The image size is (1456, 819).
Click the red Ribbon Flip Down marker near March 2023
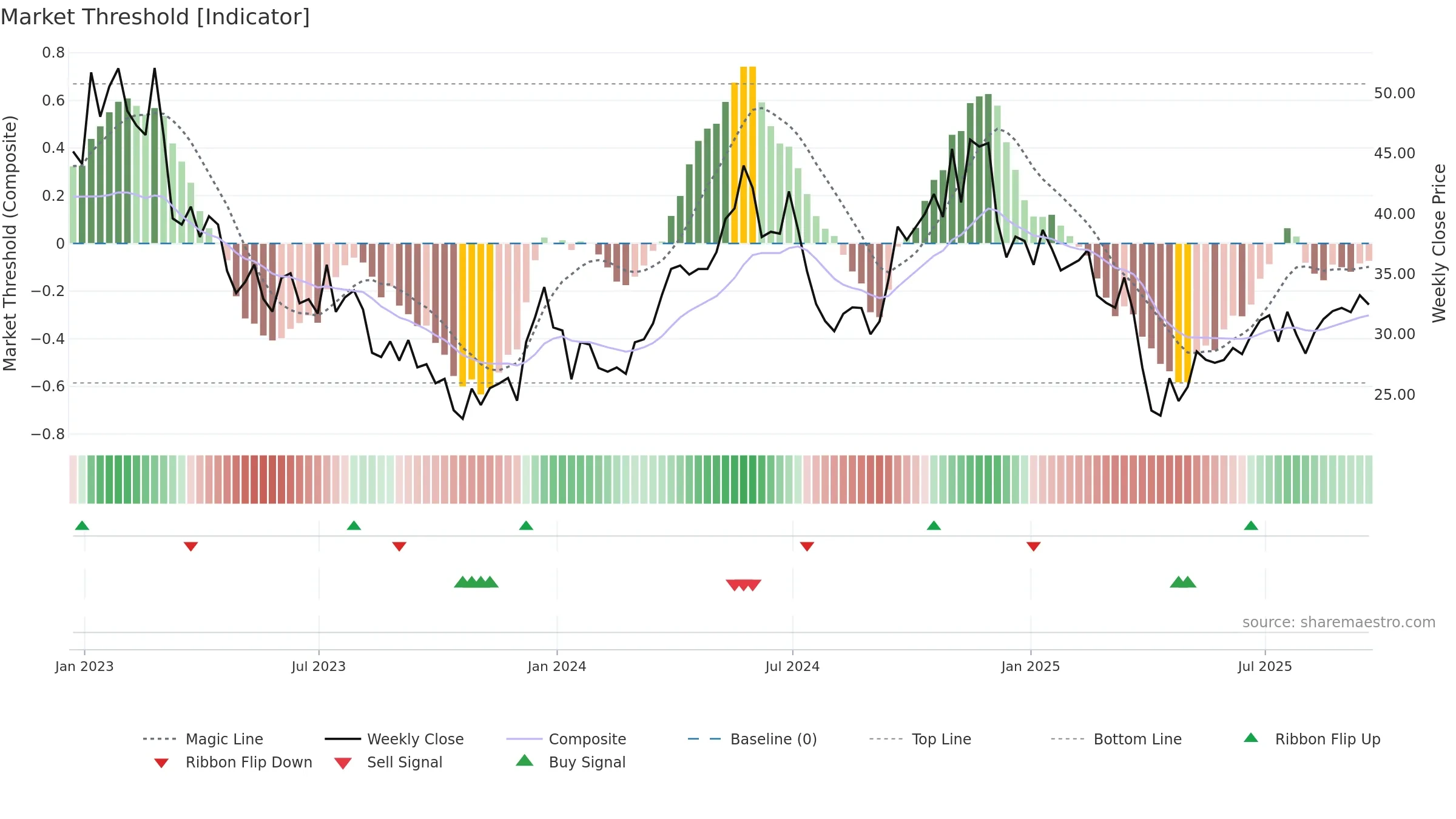[190, 547]
